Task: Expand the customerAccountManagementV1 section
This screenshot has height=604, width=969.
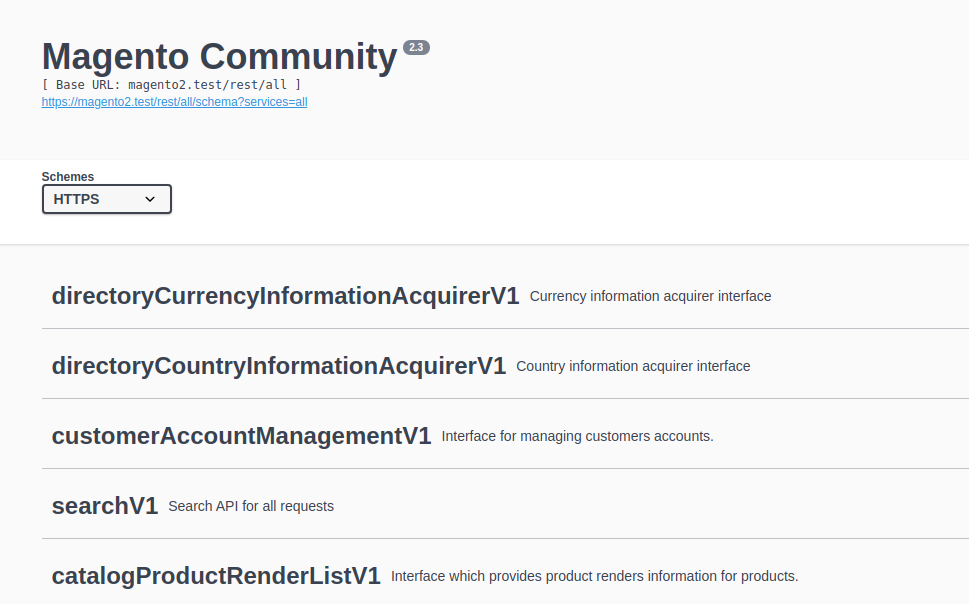Action: [x=241, y=436]
